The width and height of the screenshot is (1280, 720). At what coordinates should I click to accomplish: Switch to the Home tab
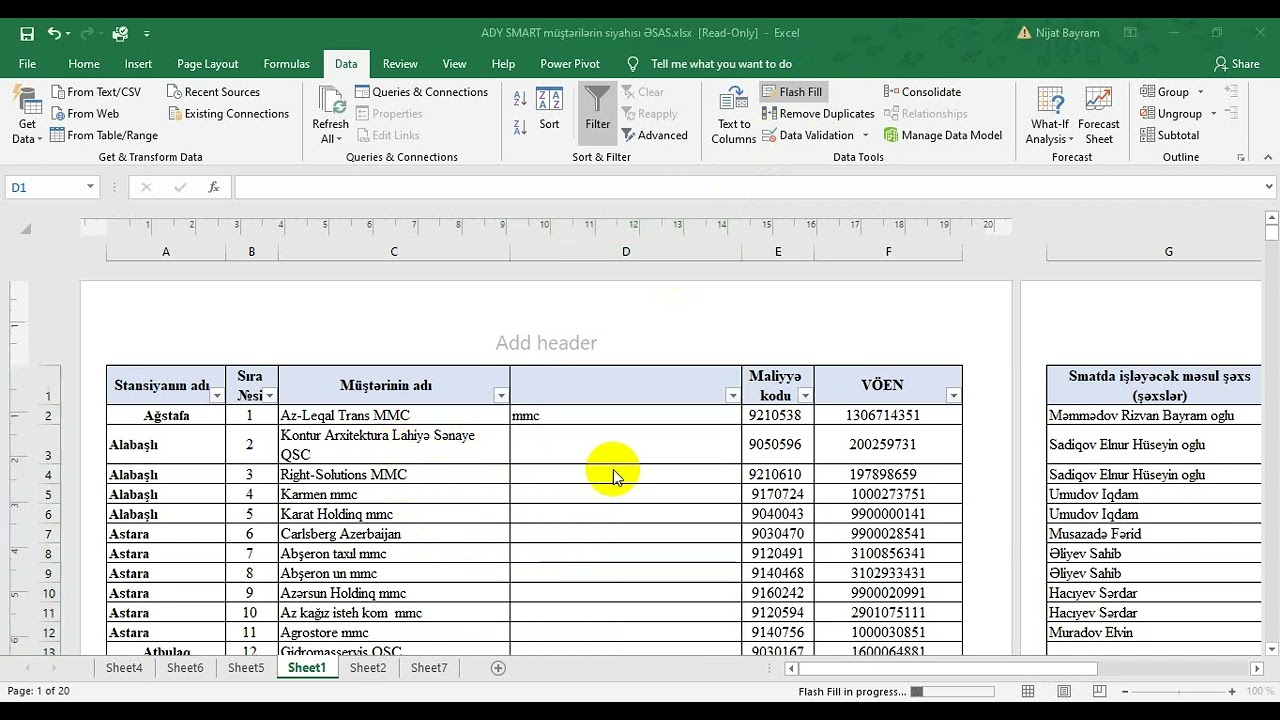tap(84, 64)
